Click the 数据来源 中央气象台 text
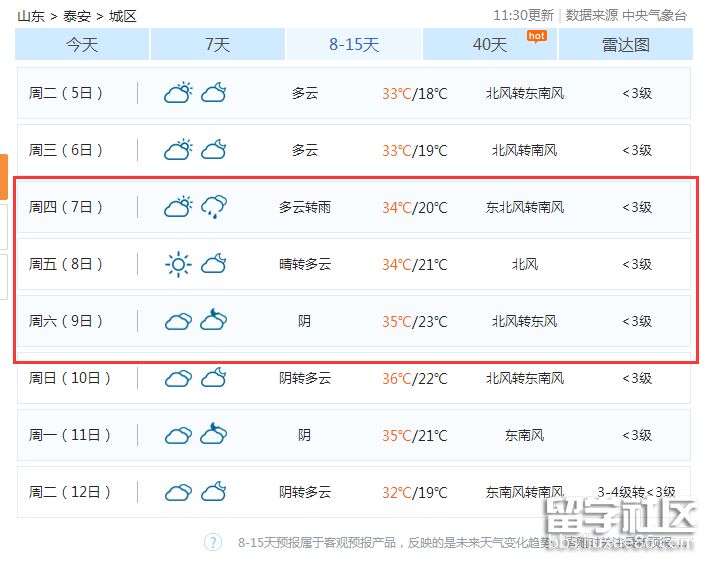Screen dimensions: 711x564 pyautogui.click(x=626, y=16)
